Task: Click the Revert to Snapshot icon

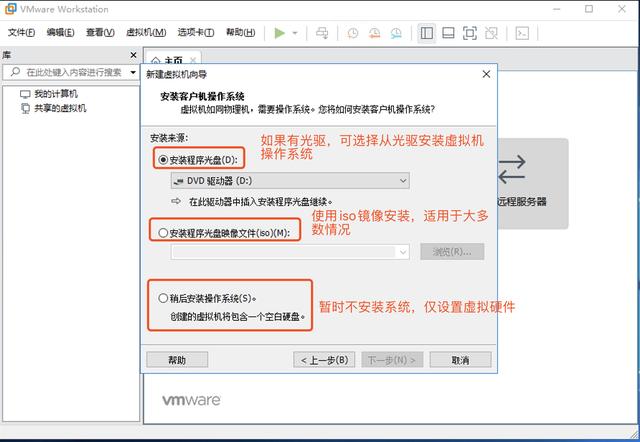Action: click(374, 33)
